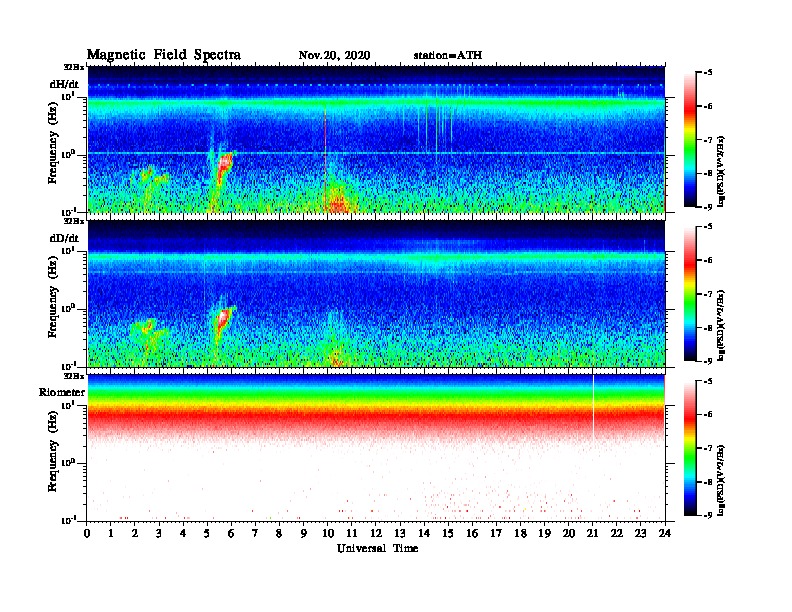This screenshot has height=612, width=792.
Task: Click the "station=ATH" label
Action: tap(448, 55)
